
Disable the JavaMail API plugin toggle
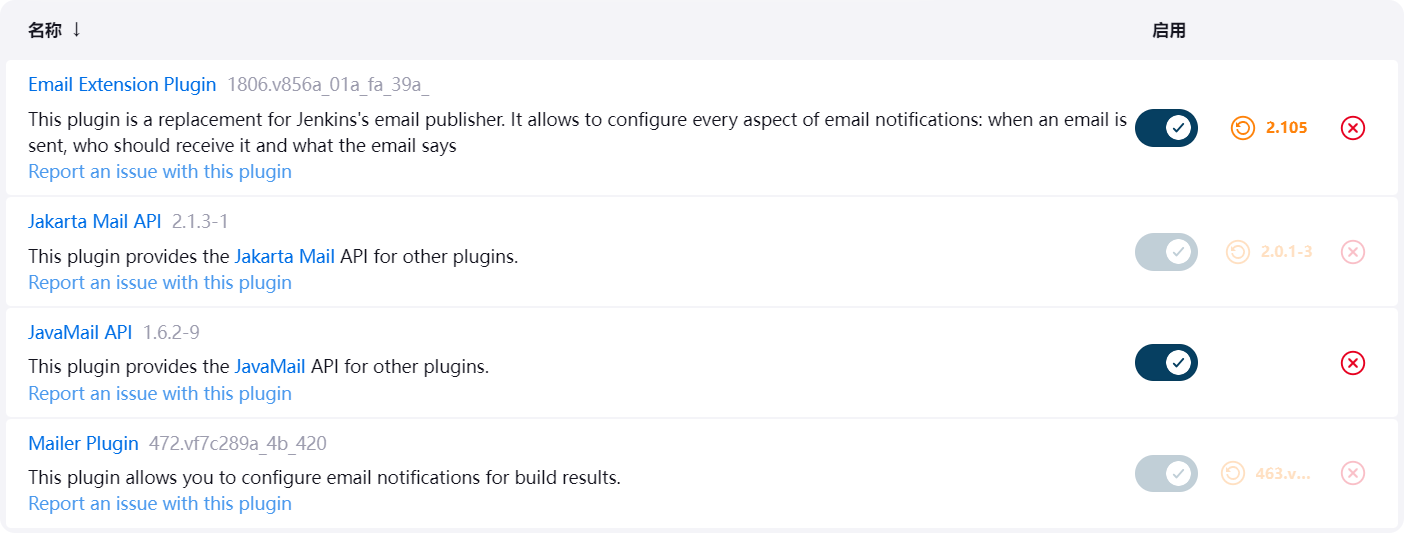[x=1166, y=363]
